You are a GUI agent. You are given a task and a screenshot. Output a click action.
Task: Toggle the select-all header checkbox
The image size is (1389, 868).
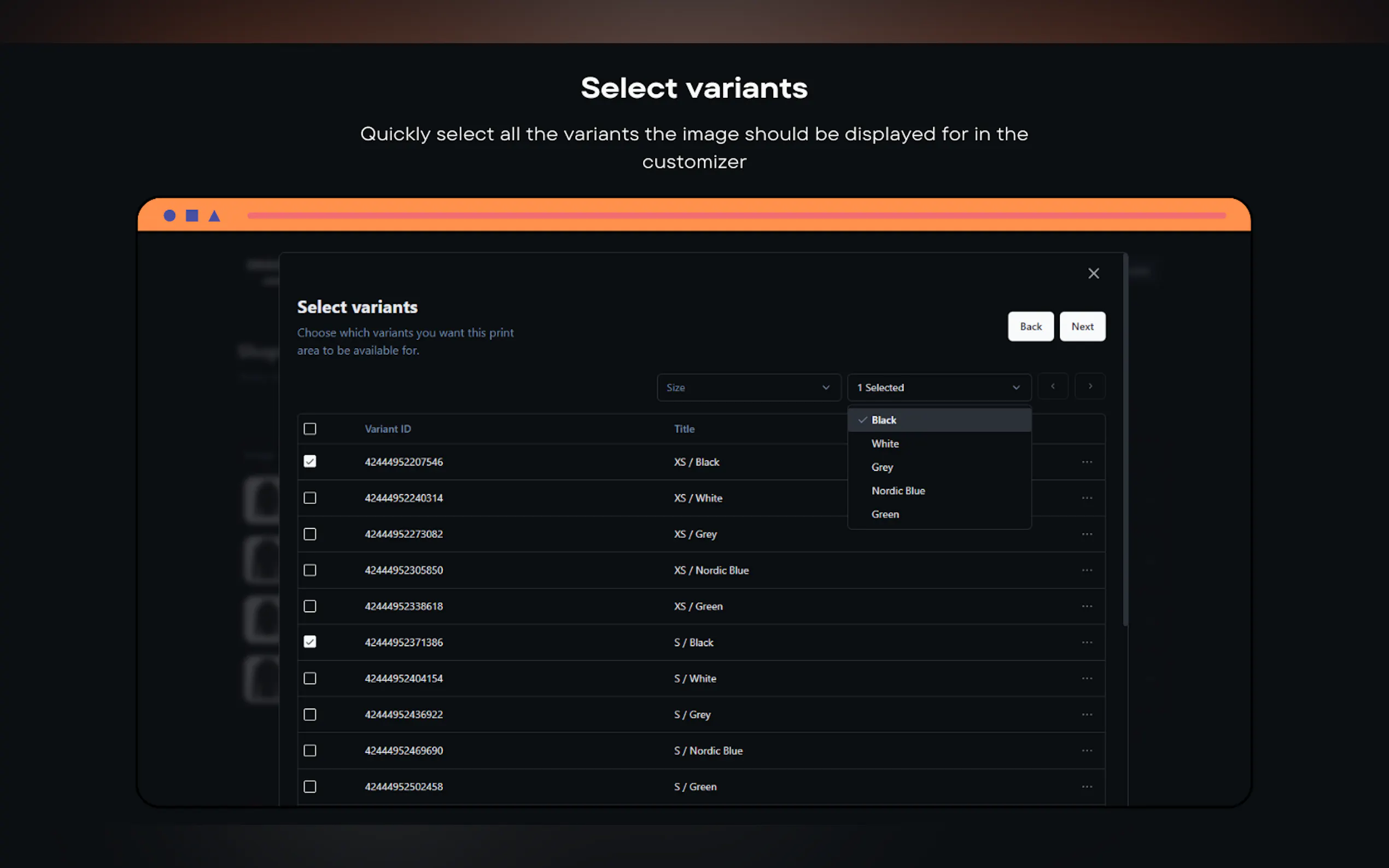[x=310, y=429]
